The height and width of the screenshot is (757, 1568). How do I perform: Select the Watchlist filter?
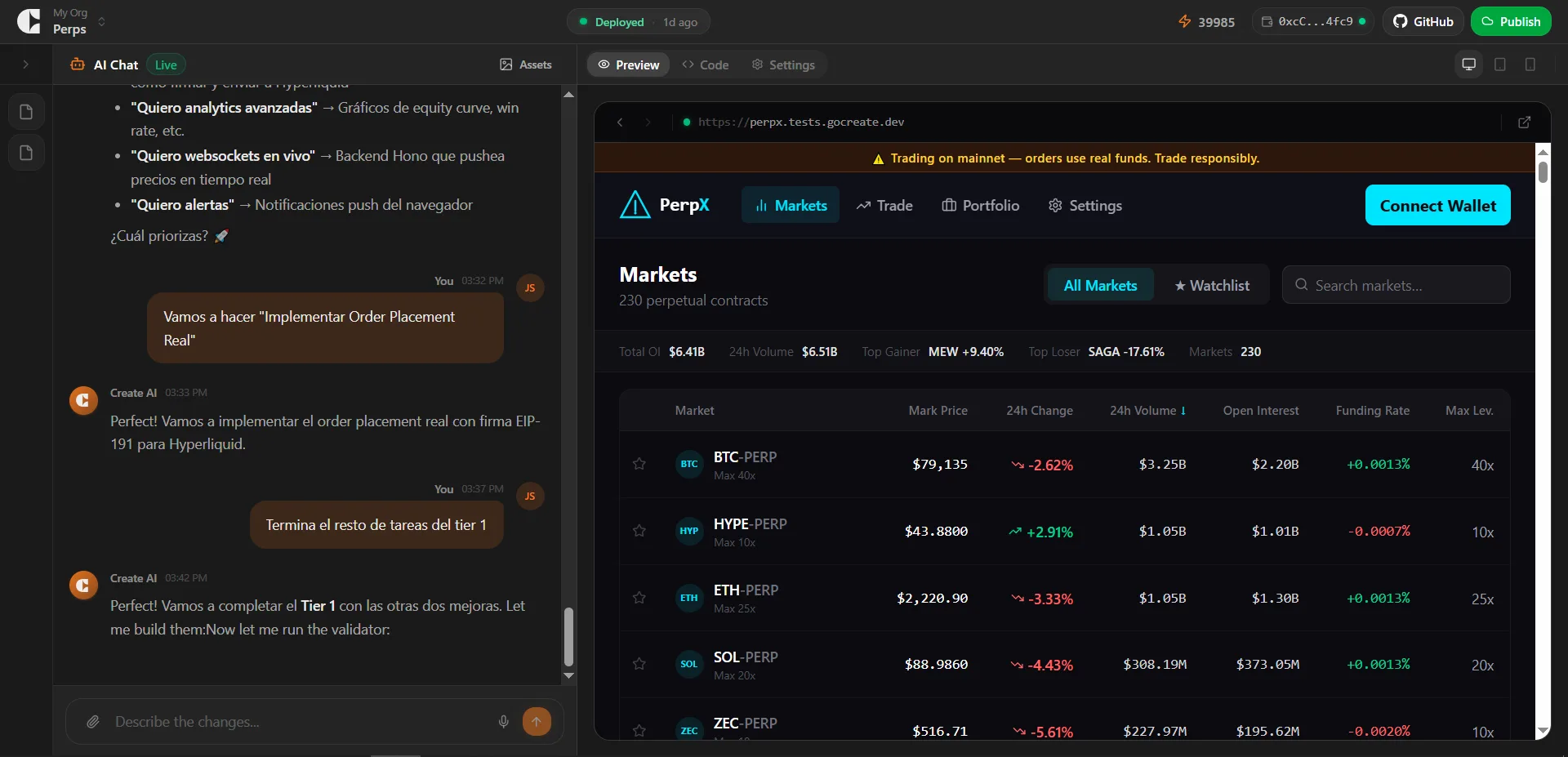pyautogui.click(x=1212, y=286)
